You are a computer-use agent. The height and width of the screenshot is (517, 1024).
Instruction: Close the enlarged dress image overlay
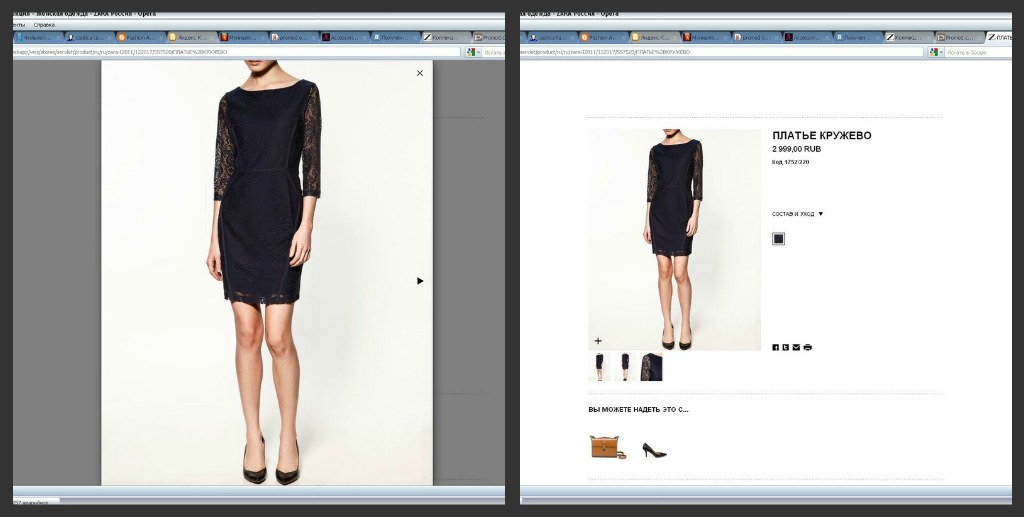click(x=420, y=73)
